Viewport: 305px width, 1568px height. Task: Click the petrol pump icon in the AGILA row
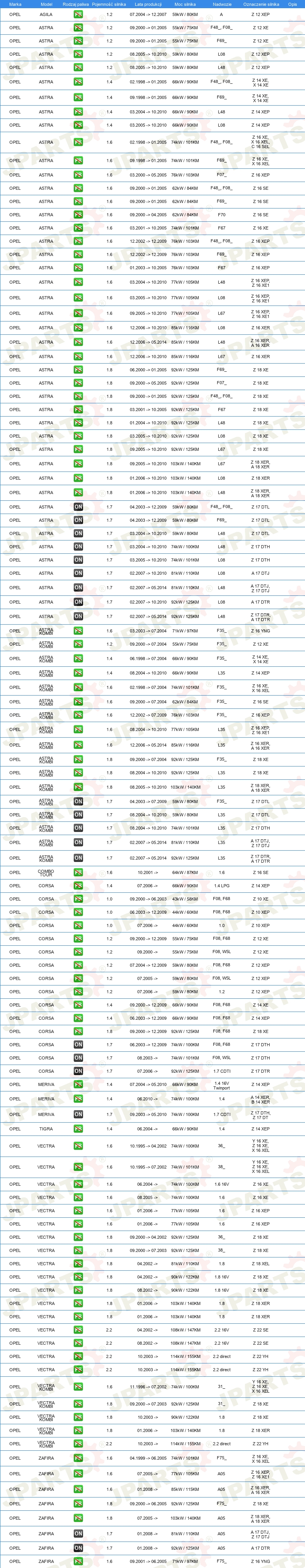point(78,14)
